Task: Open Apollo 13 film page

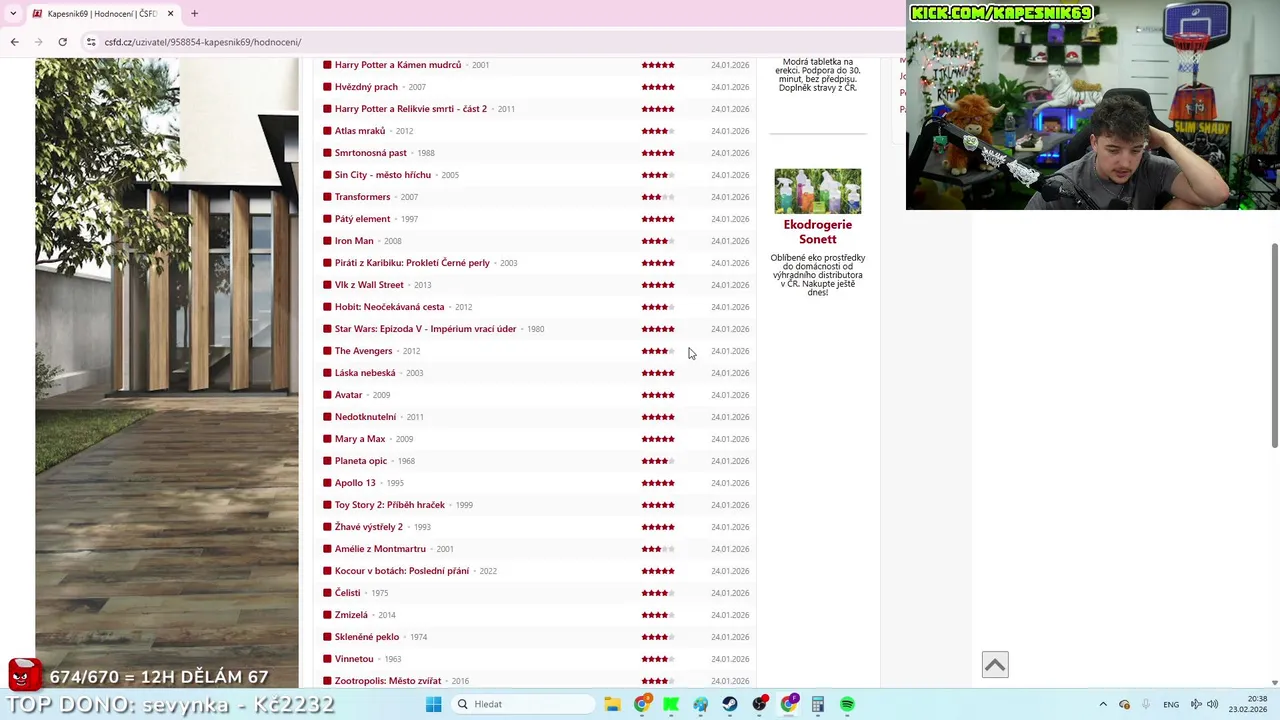Action: coord(355,483)
